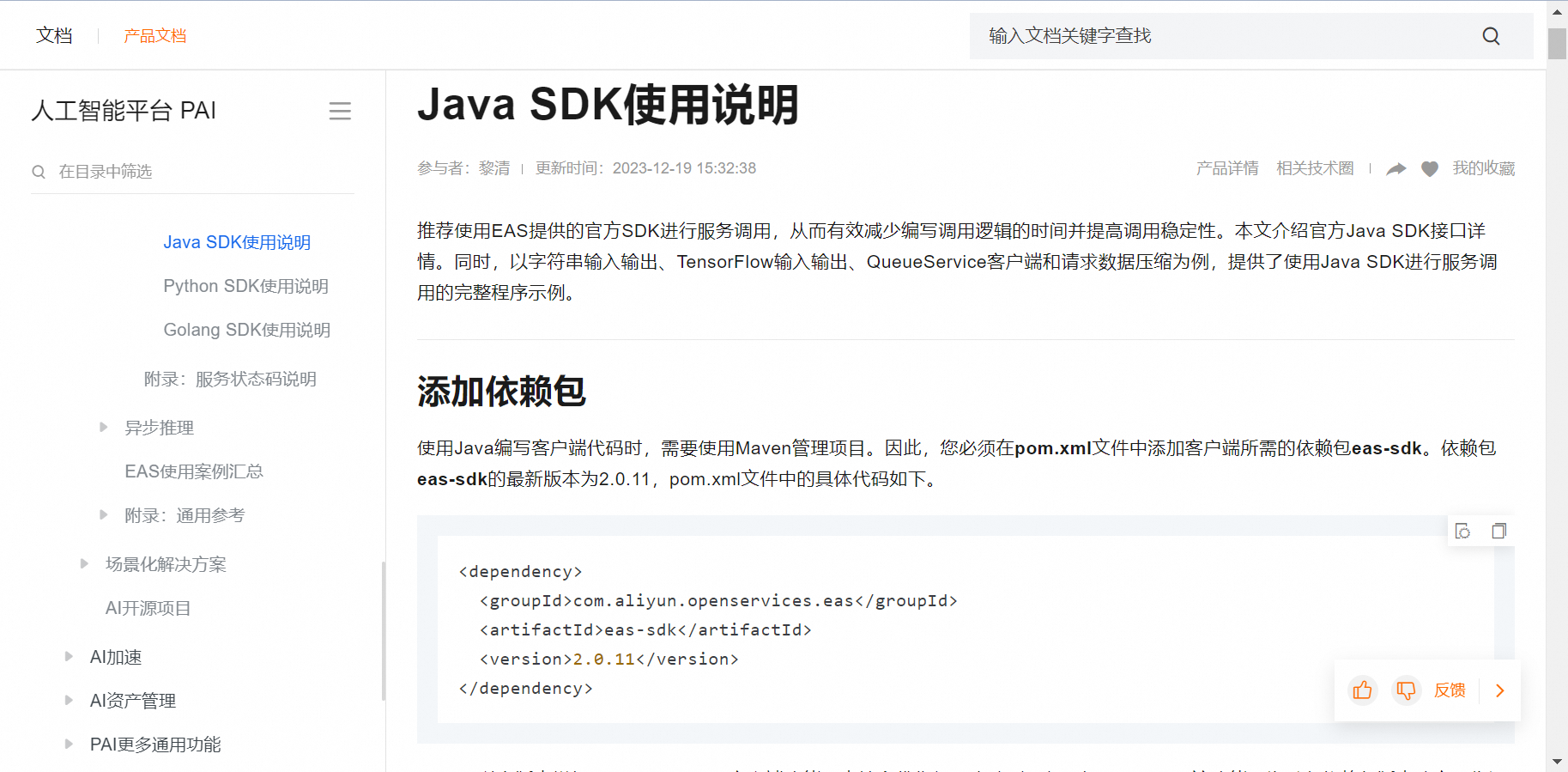Click the code block theme switch icon
Viewport: 1568px width, 772px height.
coord(1463,532)
